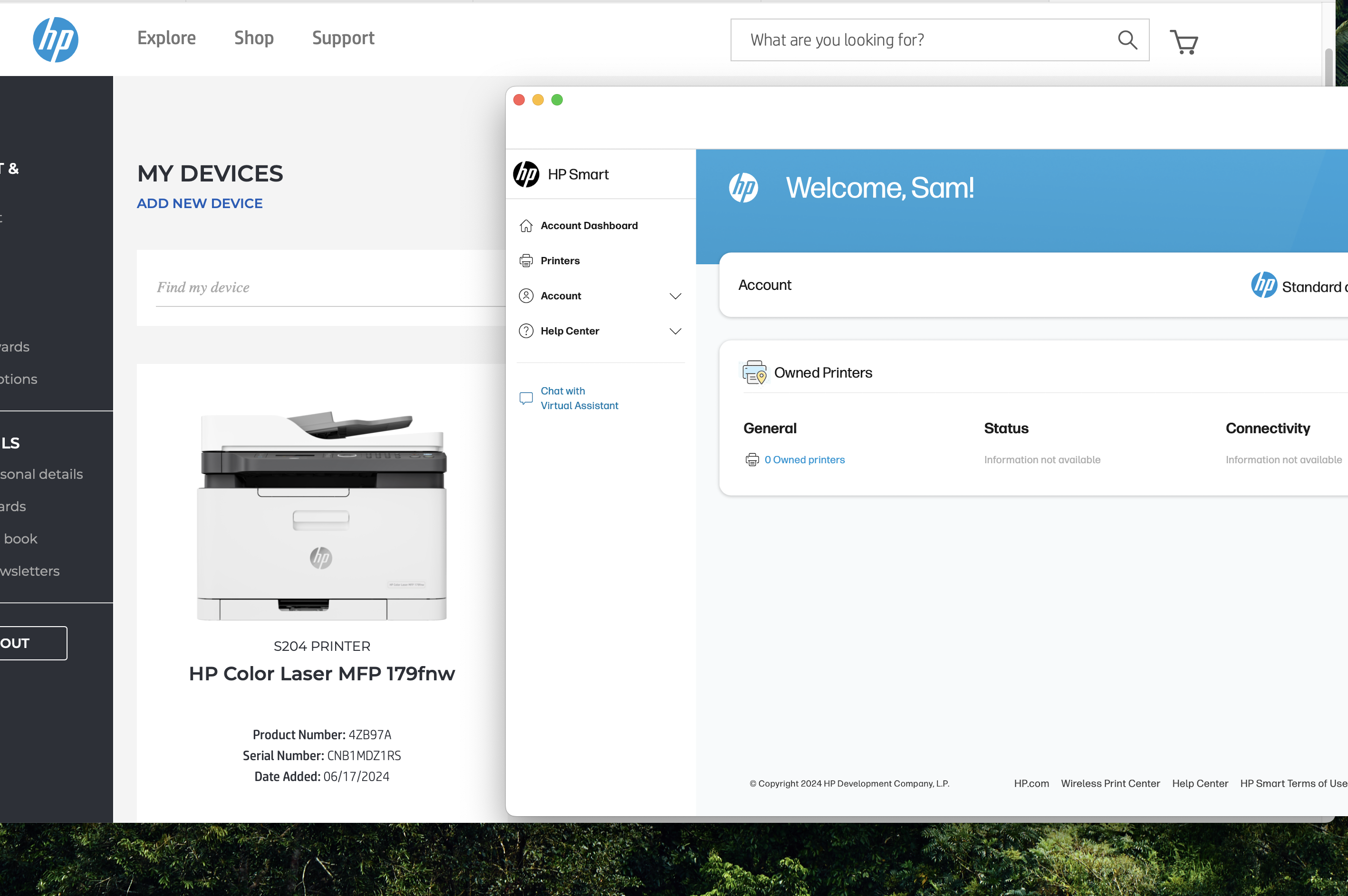Click the Connectivity column heading
The image size is (1348, 896).
pos(1267,428)
